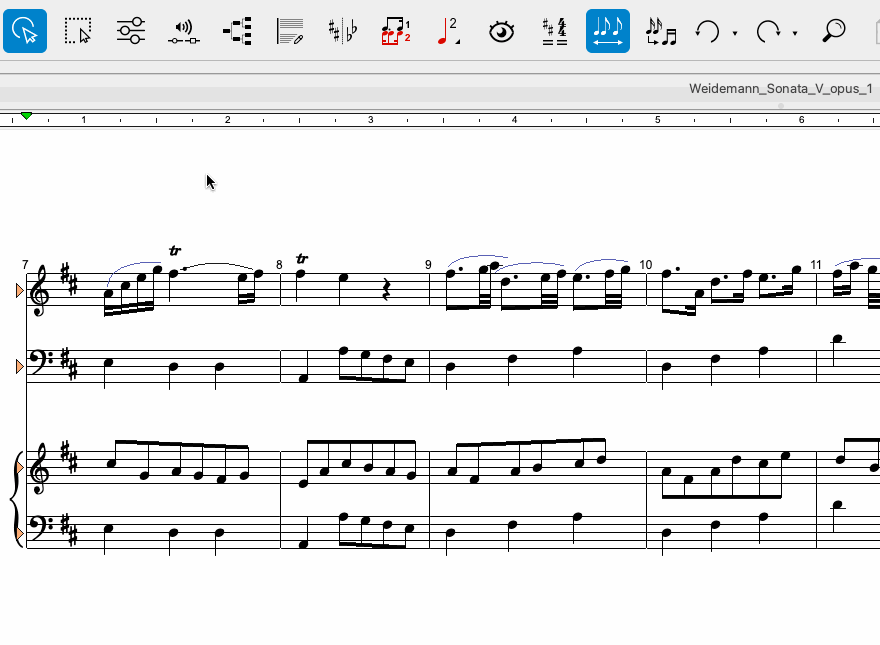Viewport: 880px width, 645px height.
Task: Click the magnifying glass zoom tool
Action: coord(834,30)
